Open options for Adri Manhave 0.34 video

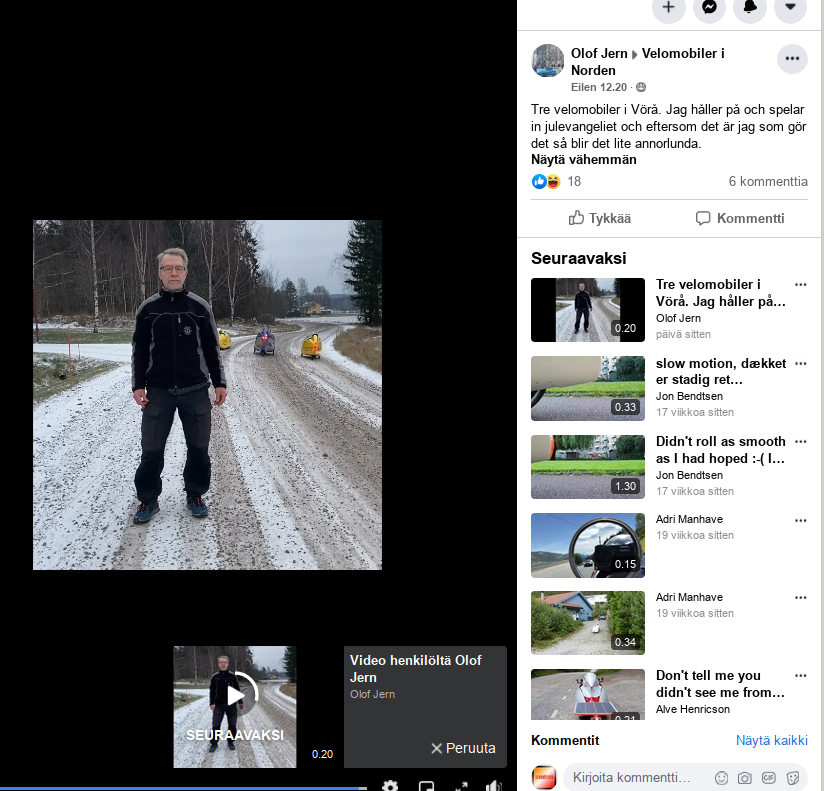800,598
